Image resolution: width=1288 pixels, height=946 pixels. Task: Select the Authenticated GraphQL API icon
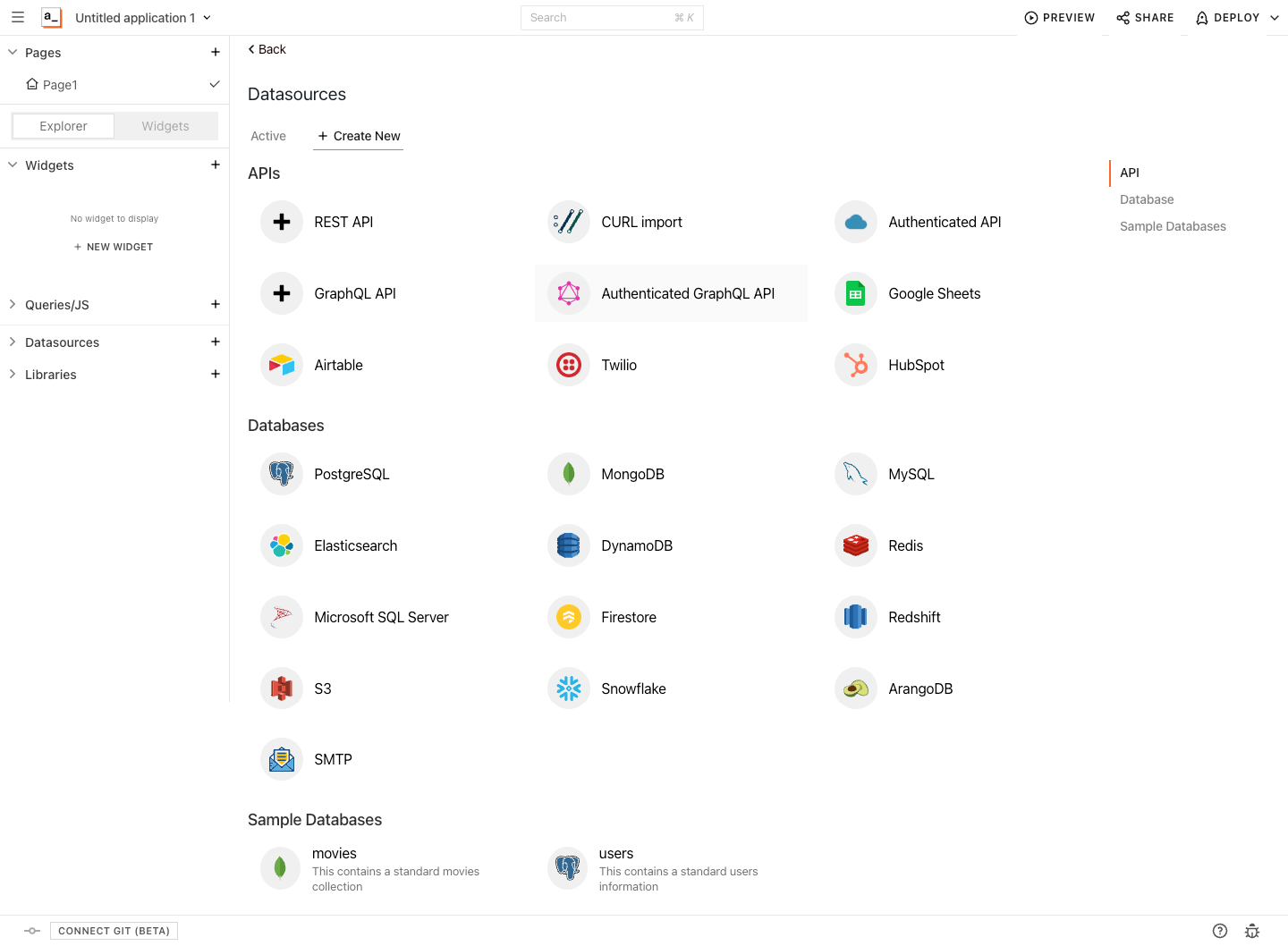569,293
